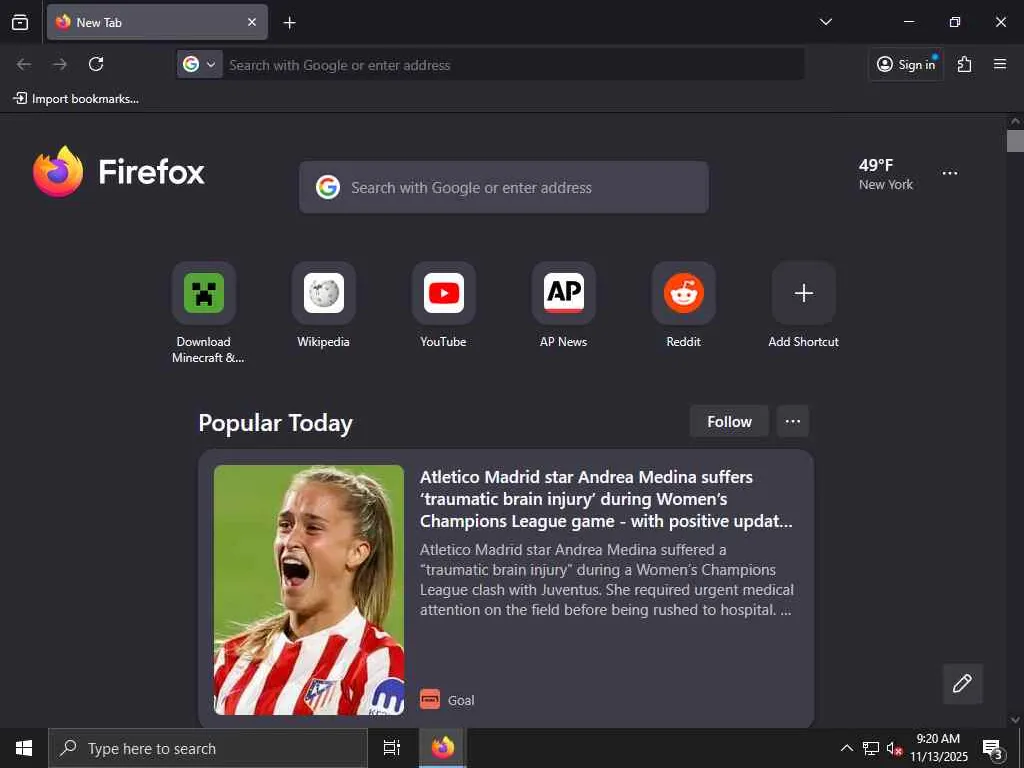
Task: Click the Add Shortcut plus tile
Action: point(804,293)
